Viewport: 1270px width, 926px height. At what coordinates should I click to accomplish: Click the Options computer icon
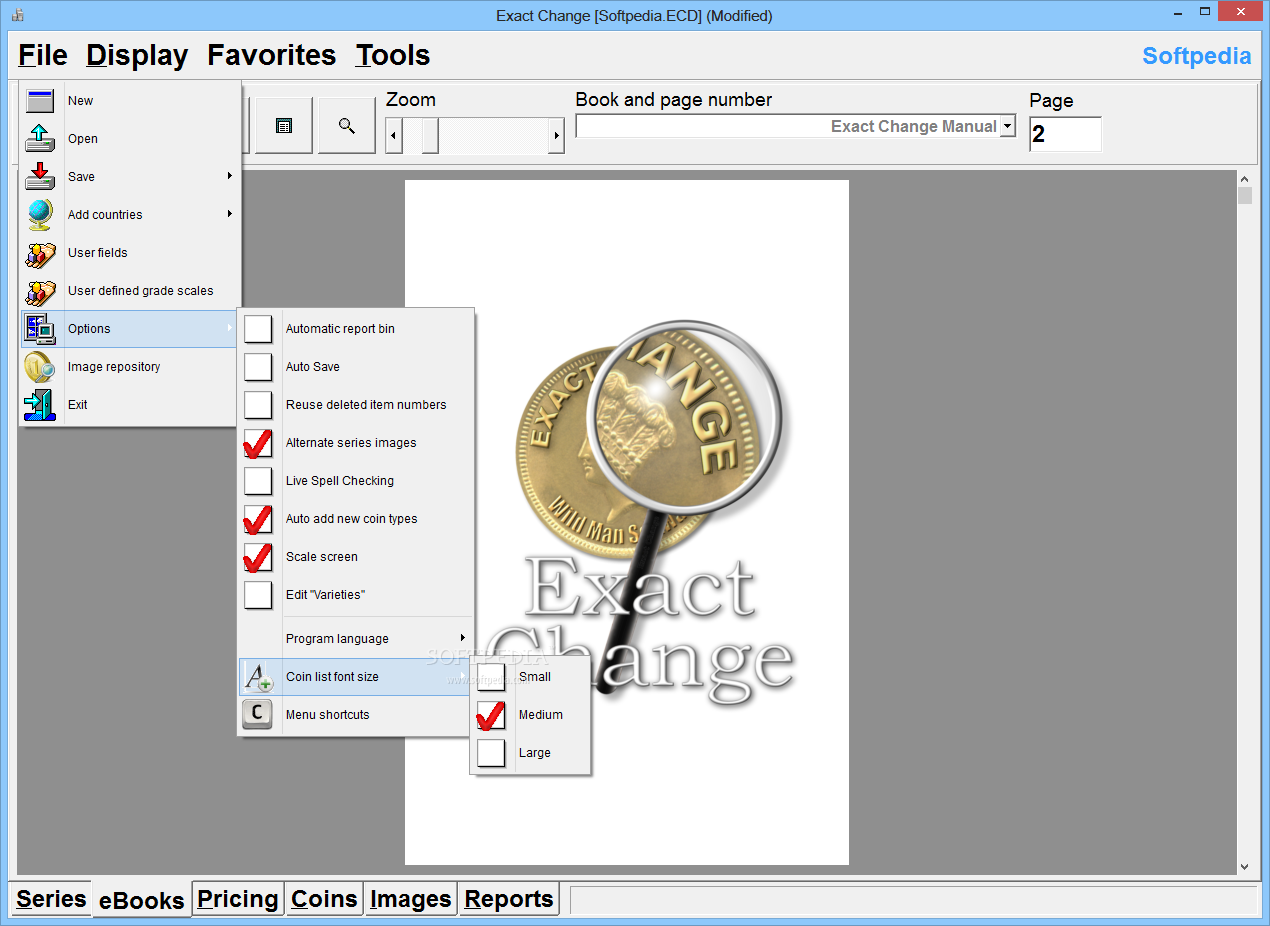pyautogui.click(x=40, y=329)
